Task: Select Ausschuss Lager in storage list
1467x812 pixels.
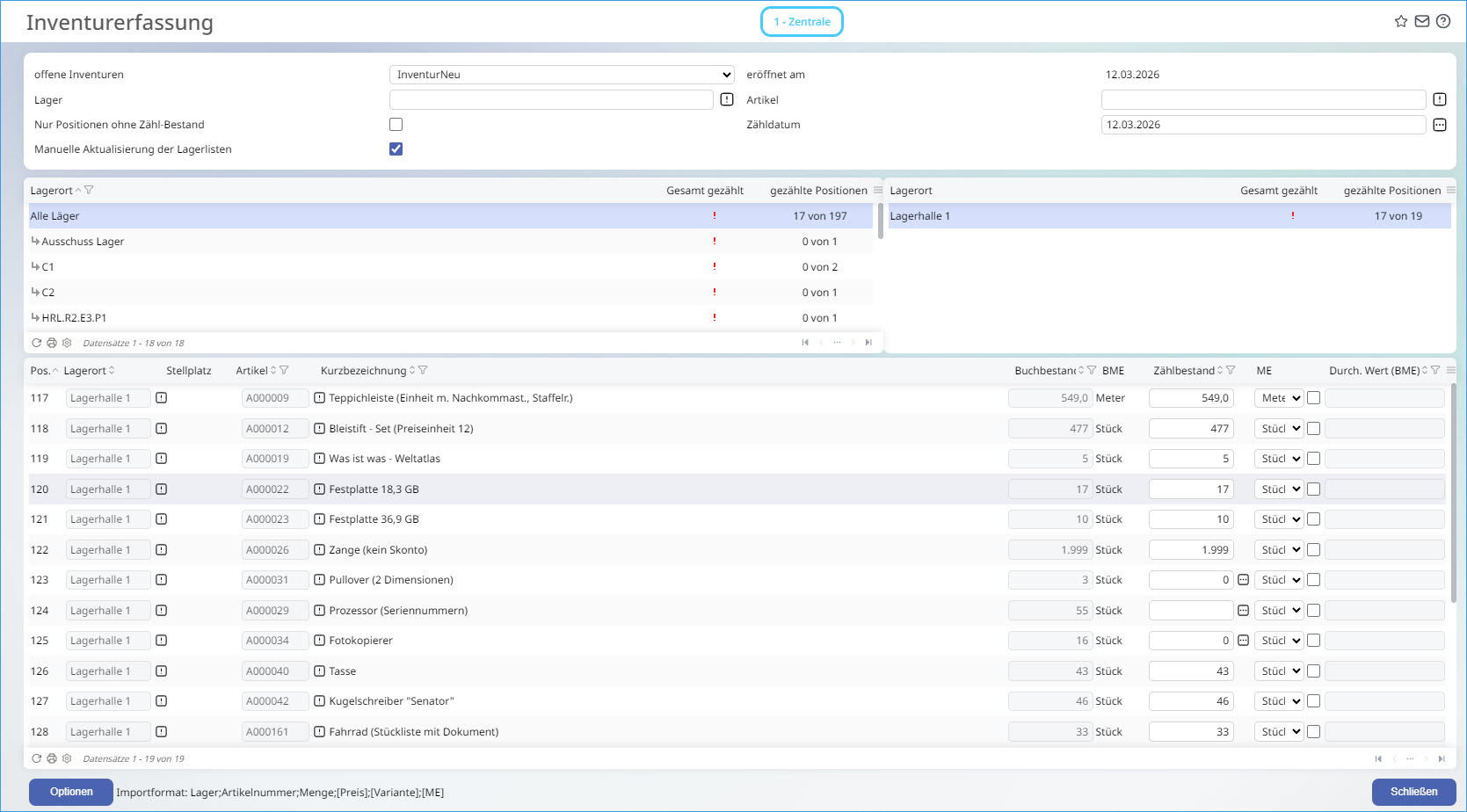Action: tap(83, 242)
